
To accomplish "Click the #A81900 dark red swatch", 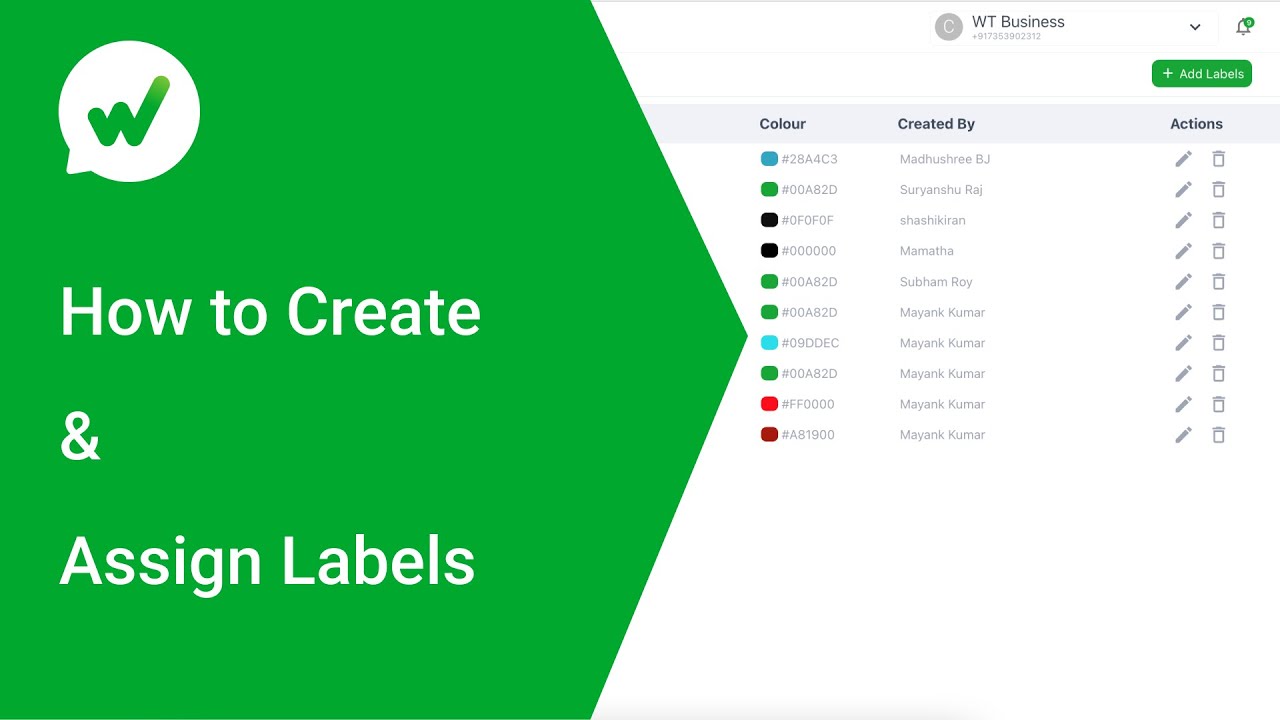I will point(769,435).
